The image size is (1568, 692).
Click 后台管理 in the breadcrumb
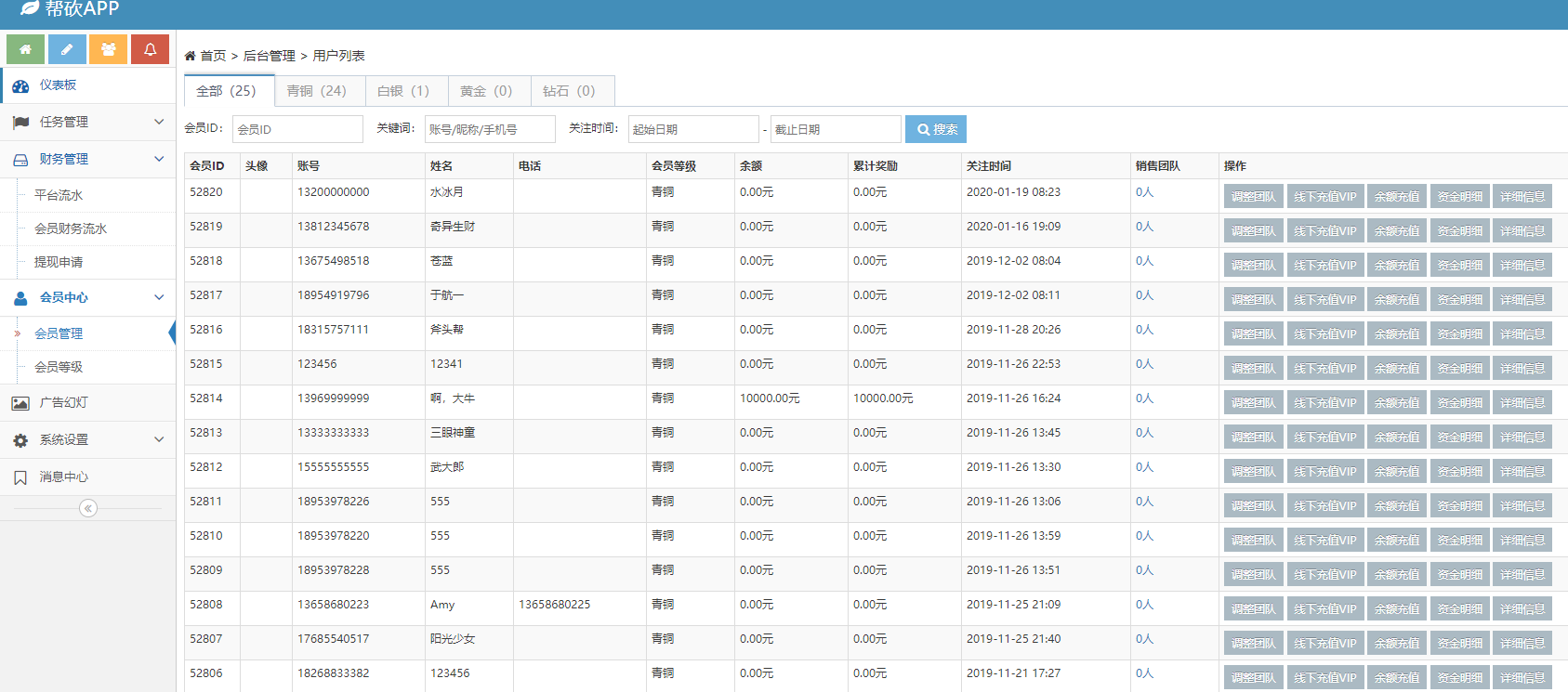270,56
